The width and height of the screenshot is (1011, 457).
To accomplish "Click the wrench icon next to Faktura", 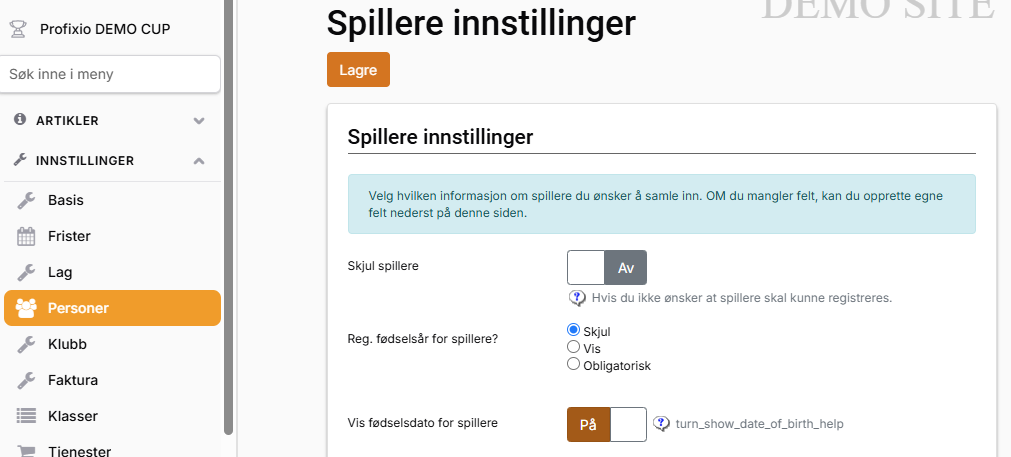I will click(x=27, y=380).
